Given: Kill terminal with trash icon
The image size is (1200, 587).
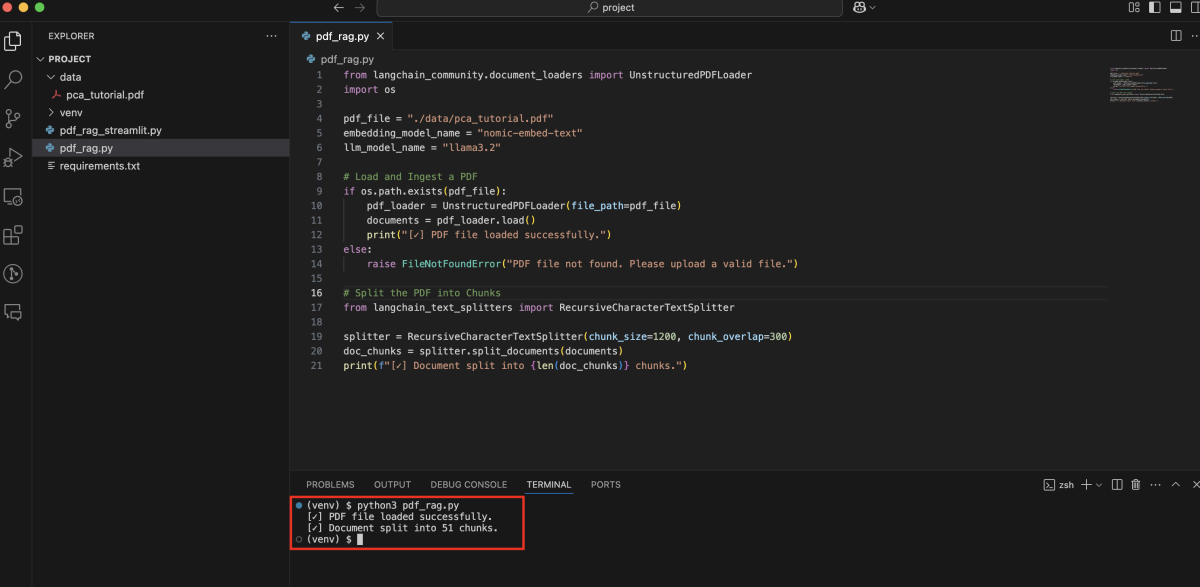Looking at the screenshot, I should coord(1136,484).
